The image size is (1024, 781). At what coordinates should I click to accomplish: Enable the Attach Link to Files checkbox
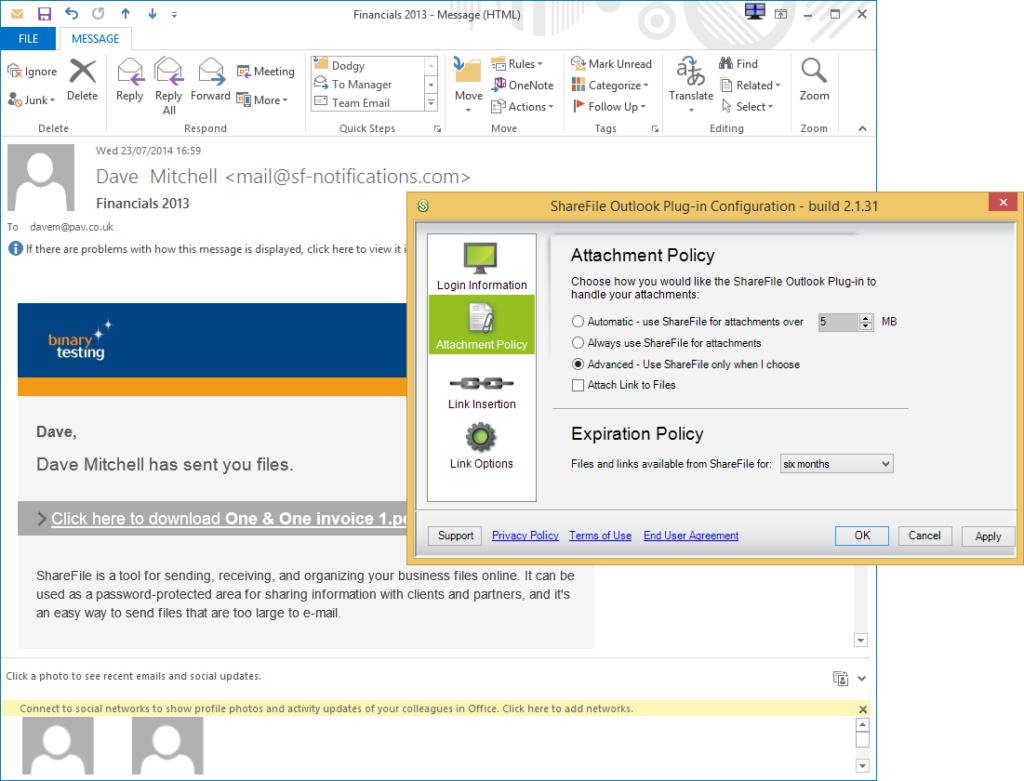577,384
